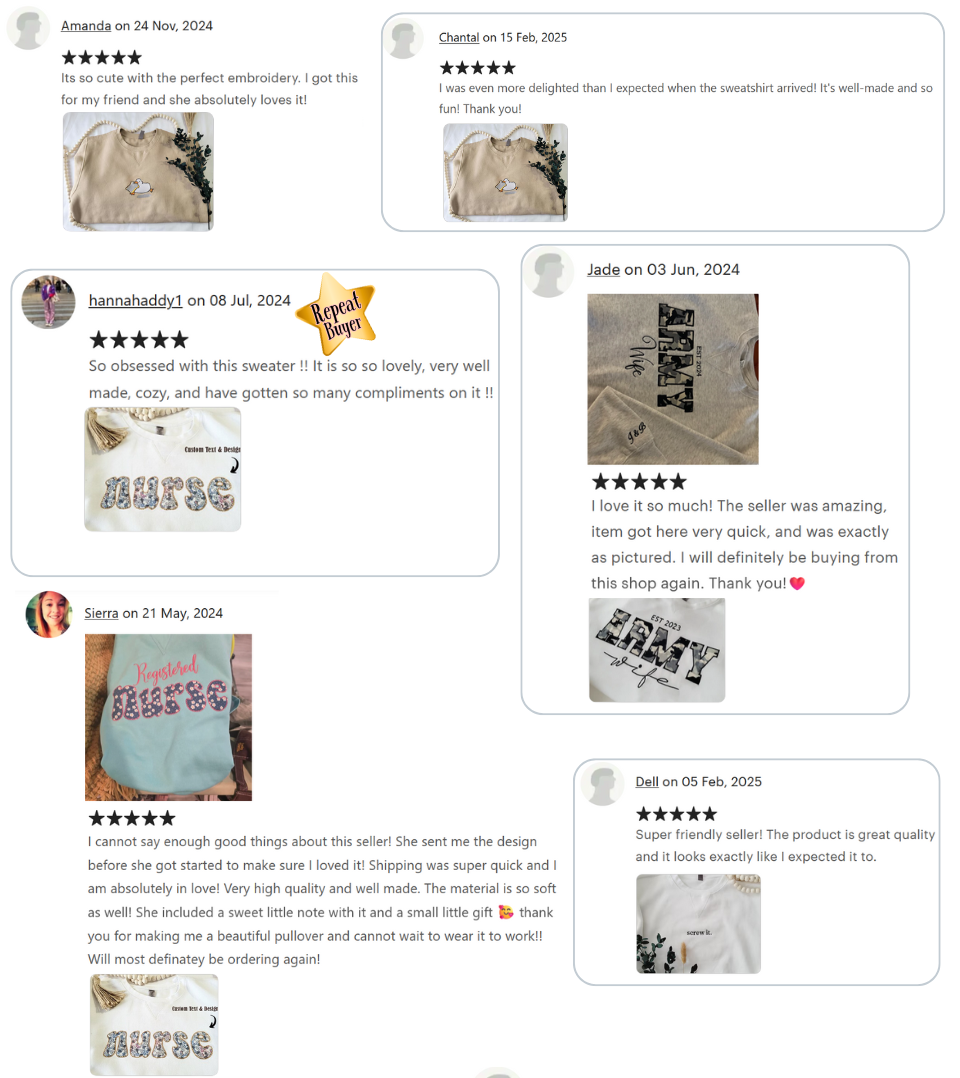960x1078 pixels.
Task: Click Jade's default avatar icon
Action: 549,272
